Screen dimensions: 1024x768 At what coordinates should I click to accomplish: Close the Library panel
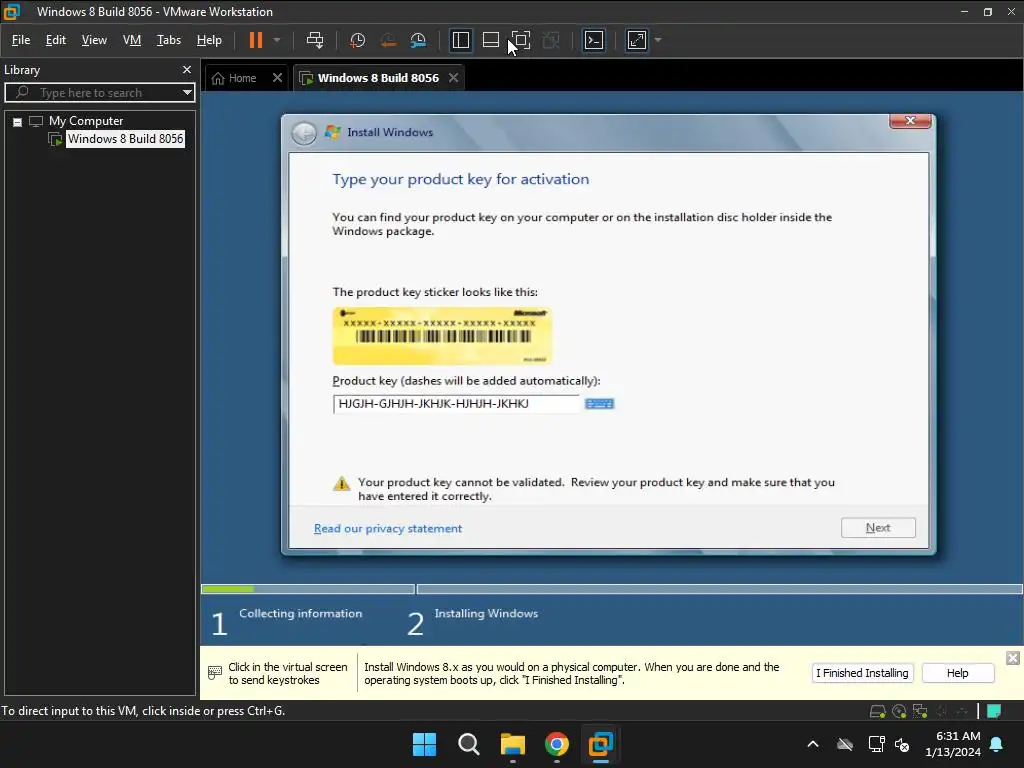pos(187,69)
